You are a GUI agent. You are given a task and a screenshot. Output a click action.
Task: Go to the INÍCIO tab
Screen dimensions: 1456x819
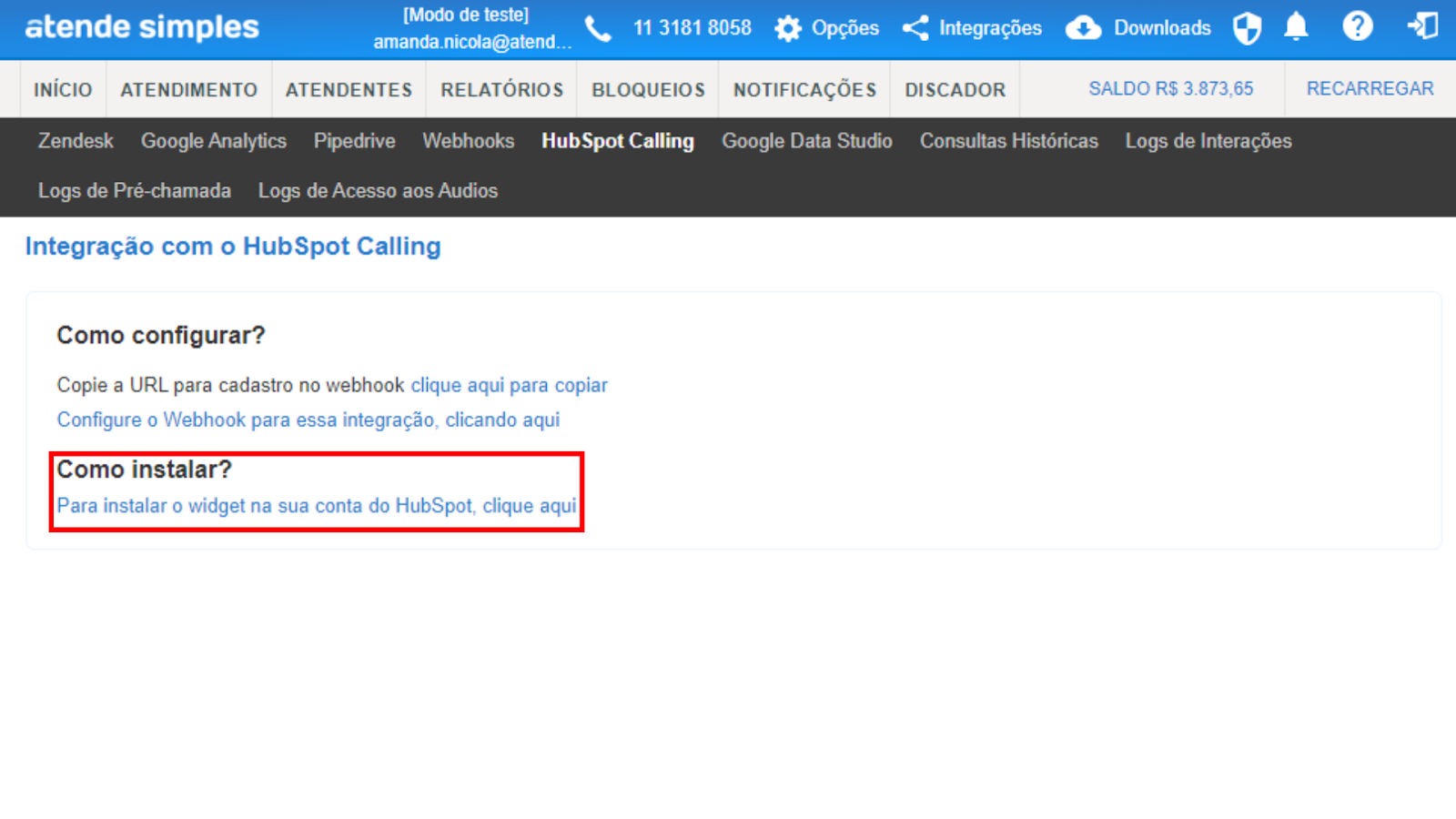coord(63,90)
